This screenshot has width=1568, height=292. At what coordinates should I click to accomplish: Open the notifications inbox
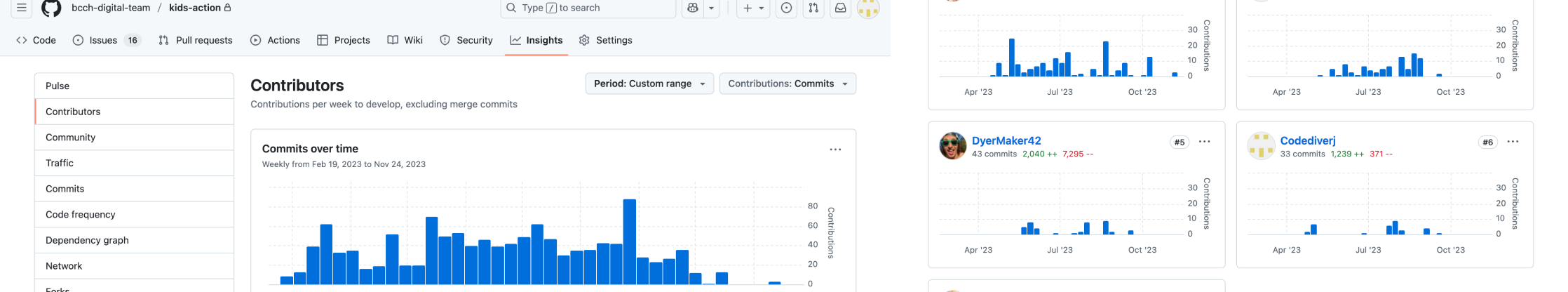[840, 8]
